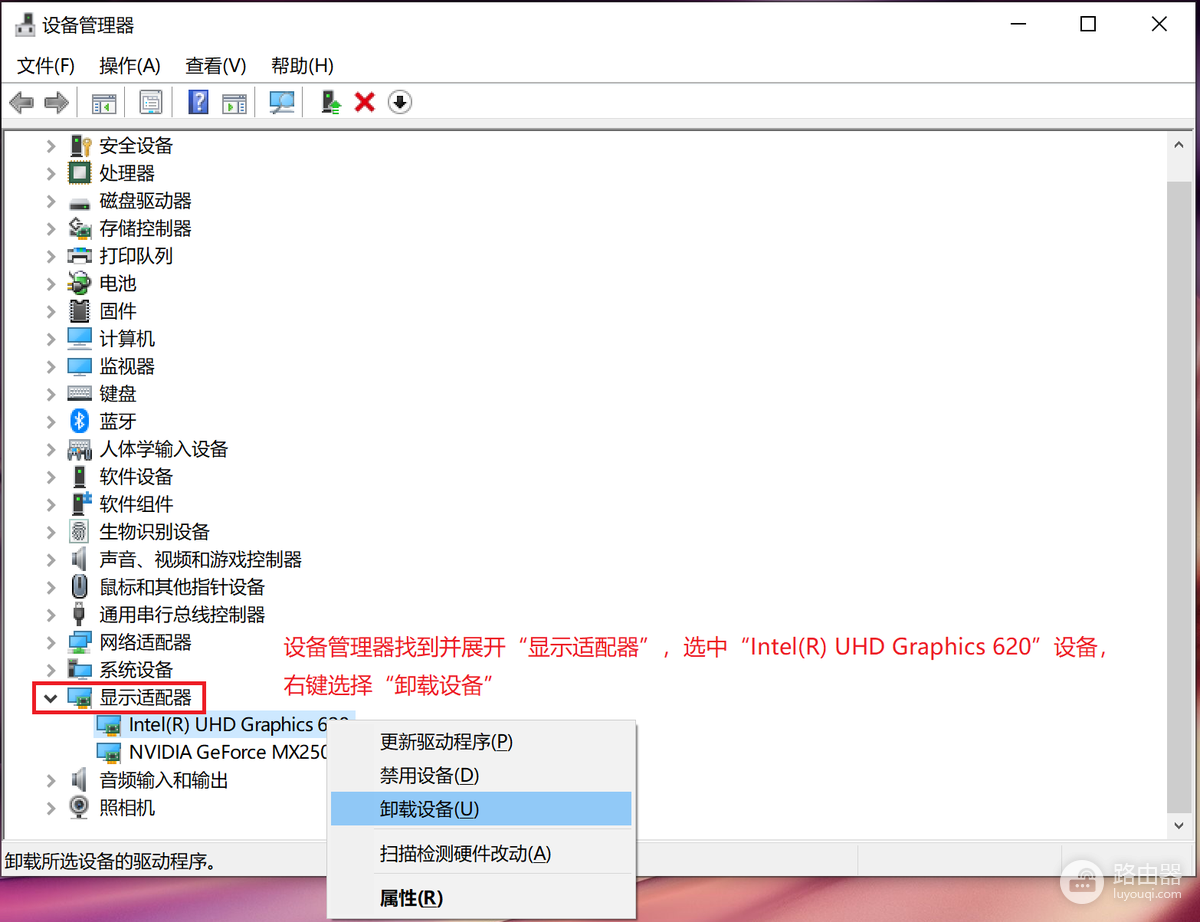The width and height of the screenshot is (1200, 922).
Task: Expand the 软件组件 node
Action: [x=51, y=505]
